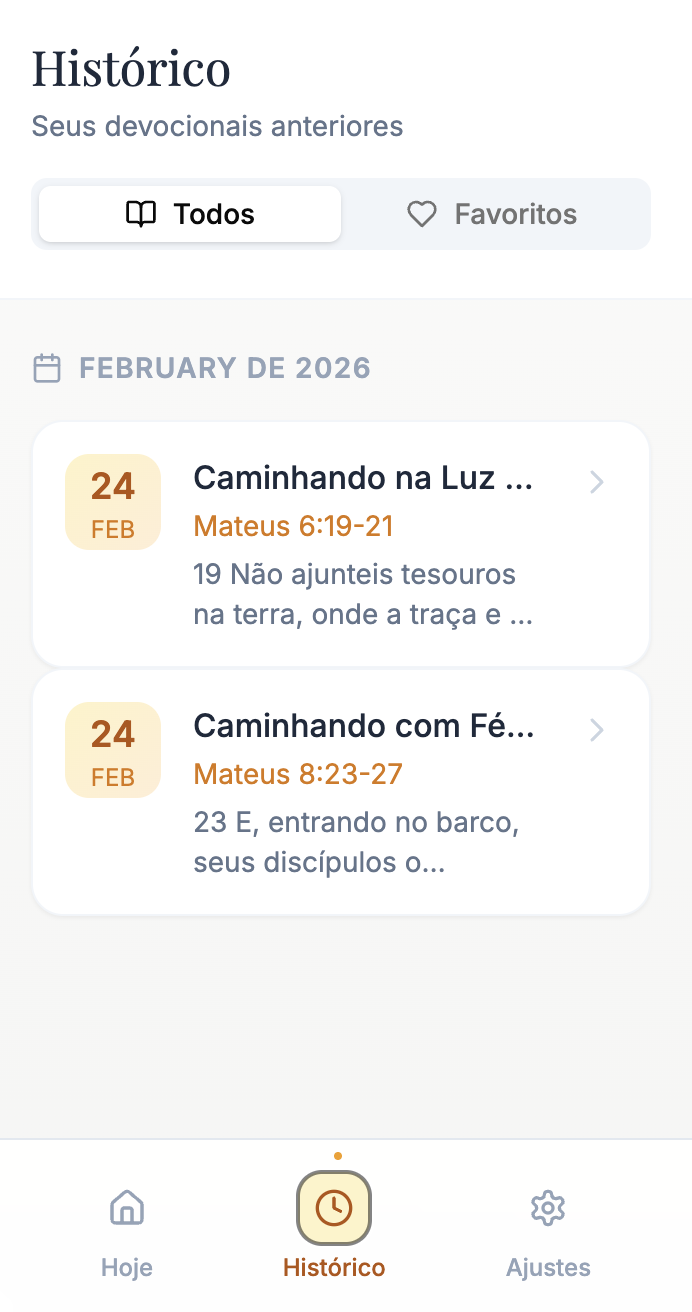This screenshot has width=692, height=1312.
Task: Expand the Caminhando com Fé entry chevron
Action: tap(597, 730)
